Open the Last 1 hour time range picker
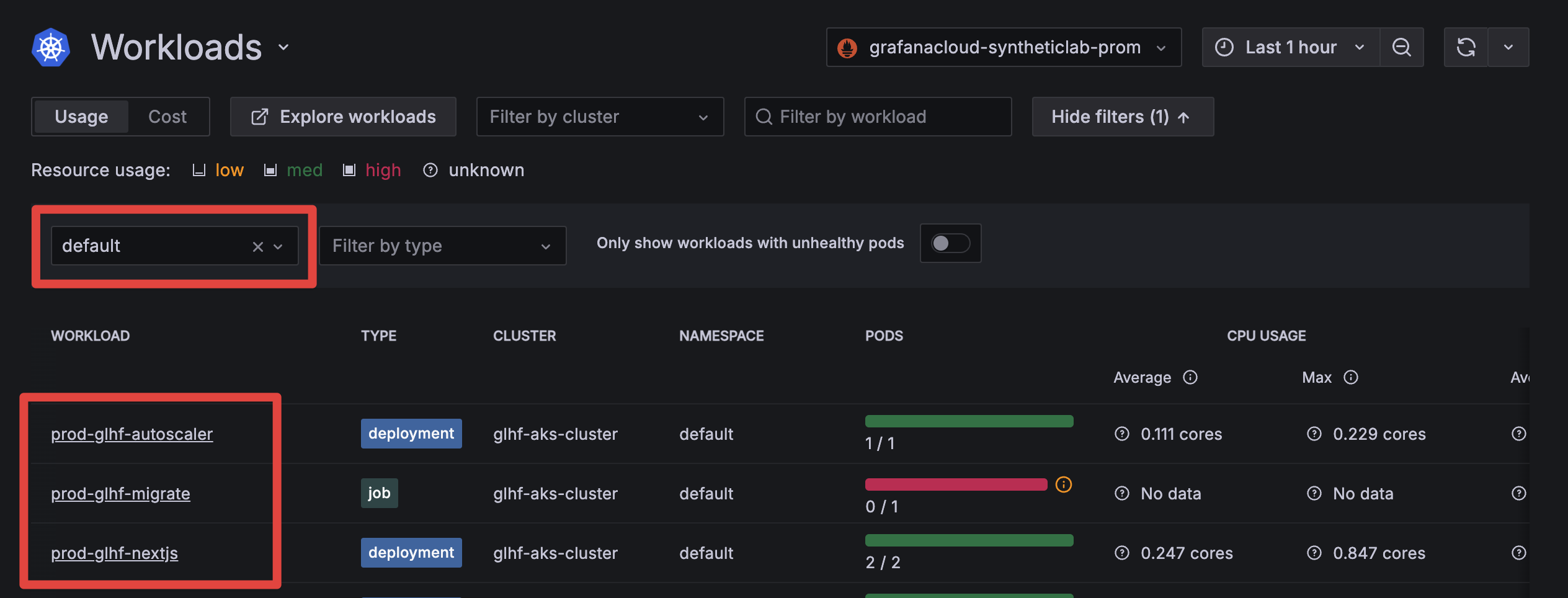1568x598 pixels. pos(1291,47)
